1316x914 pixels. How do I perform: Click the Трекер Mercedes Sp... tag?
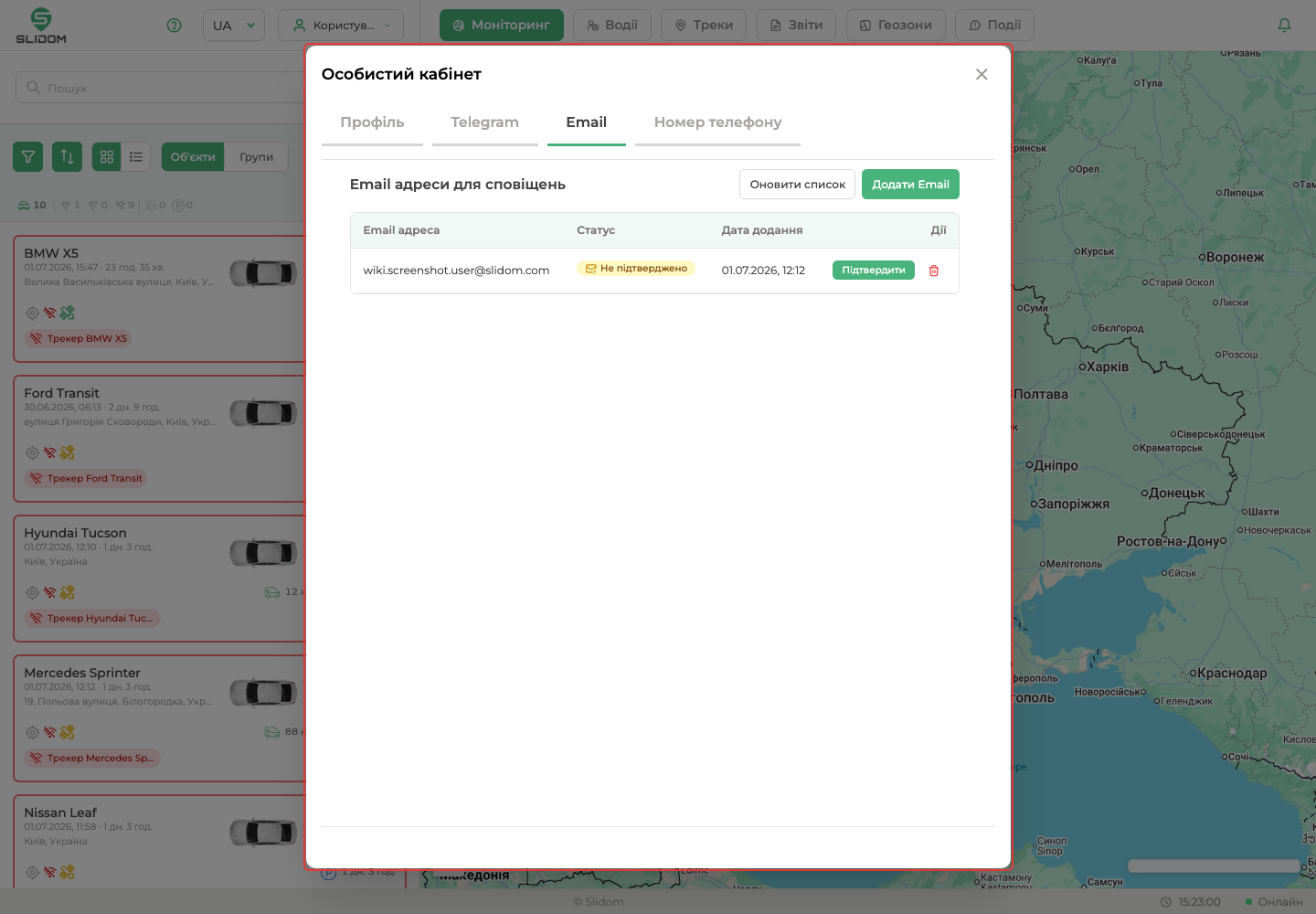[92, 758]
